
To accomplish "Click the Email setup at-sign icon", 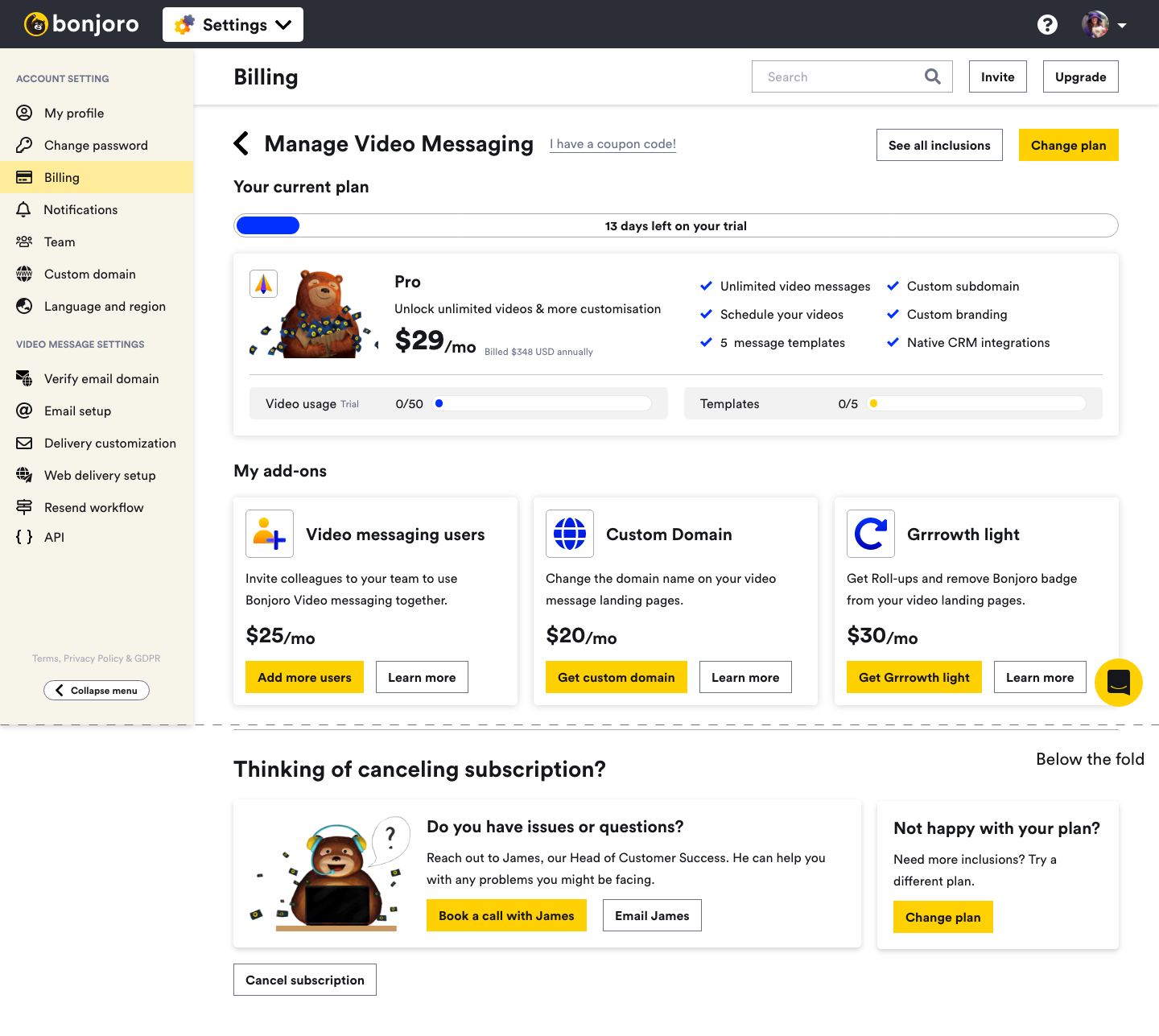I will point(24,411).
